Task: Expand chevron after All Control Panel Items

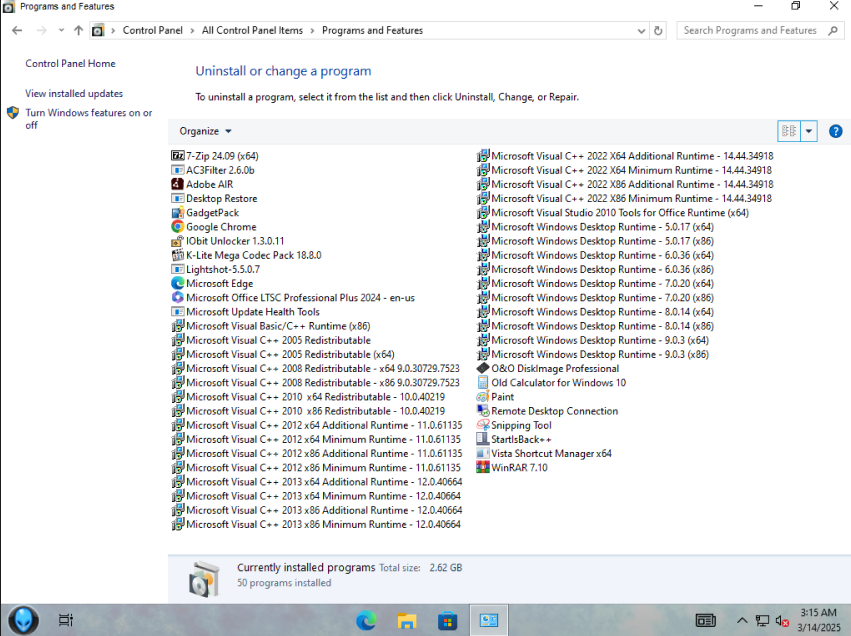Action: click(312, 31)
